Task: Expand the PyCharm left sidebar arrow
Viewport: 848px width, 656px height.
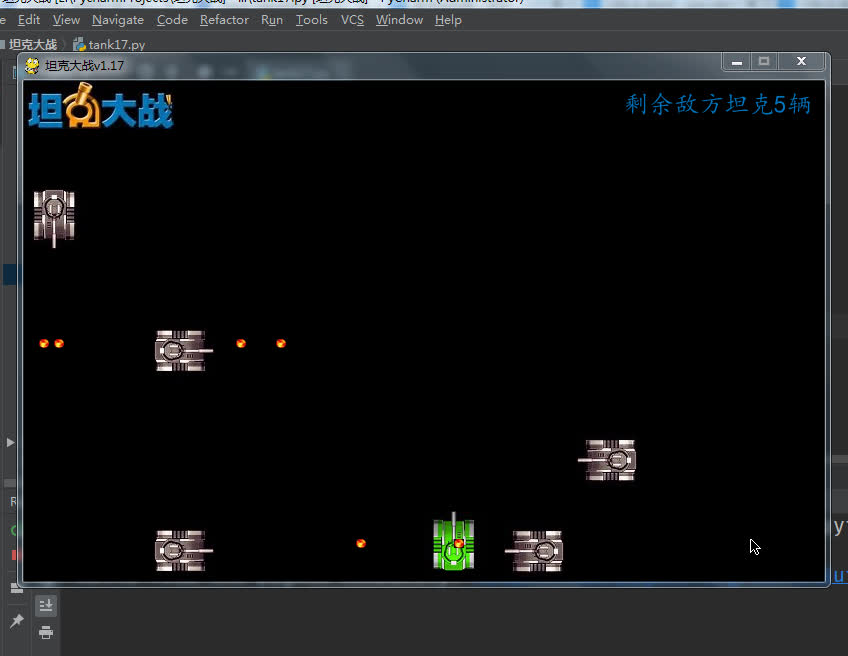Action: [x=10, y=442]
